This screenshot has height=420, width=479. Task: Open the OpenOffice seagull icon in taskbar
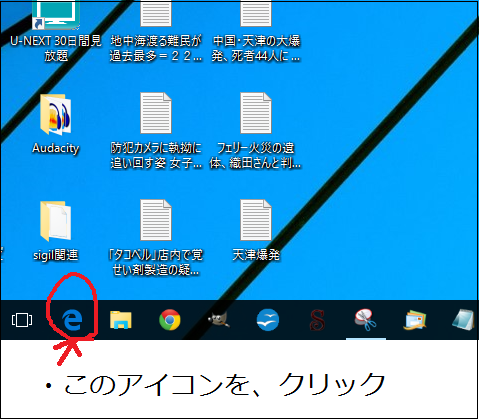tap(268, 320)
